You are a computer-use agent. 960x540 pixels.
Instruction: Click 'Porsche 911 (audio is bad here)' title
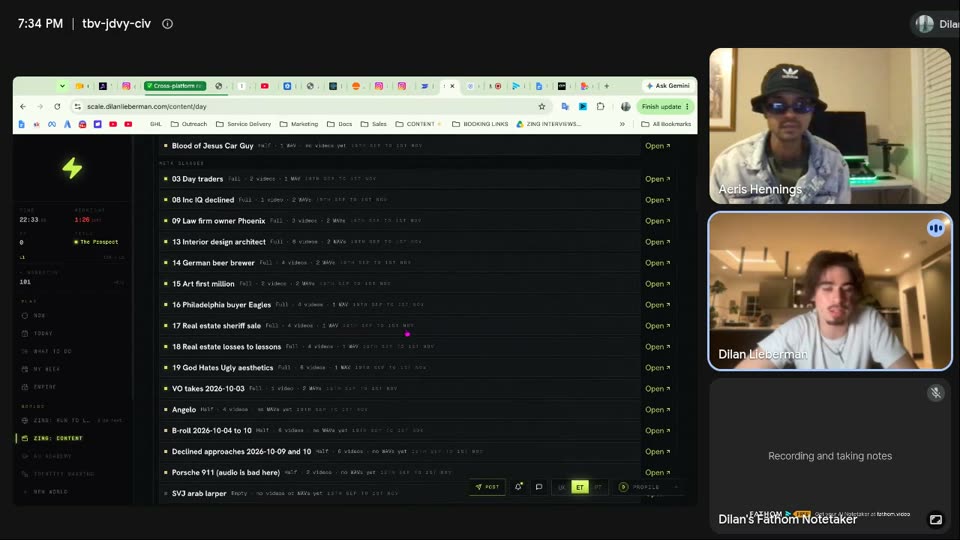[x=225, y=472]
